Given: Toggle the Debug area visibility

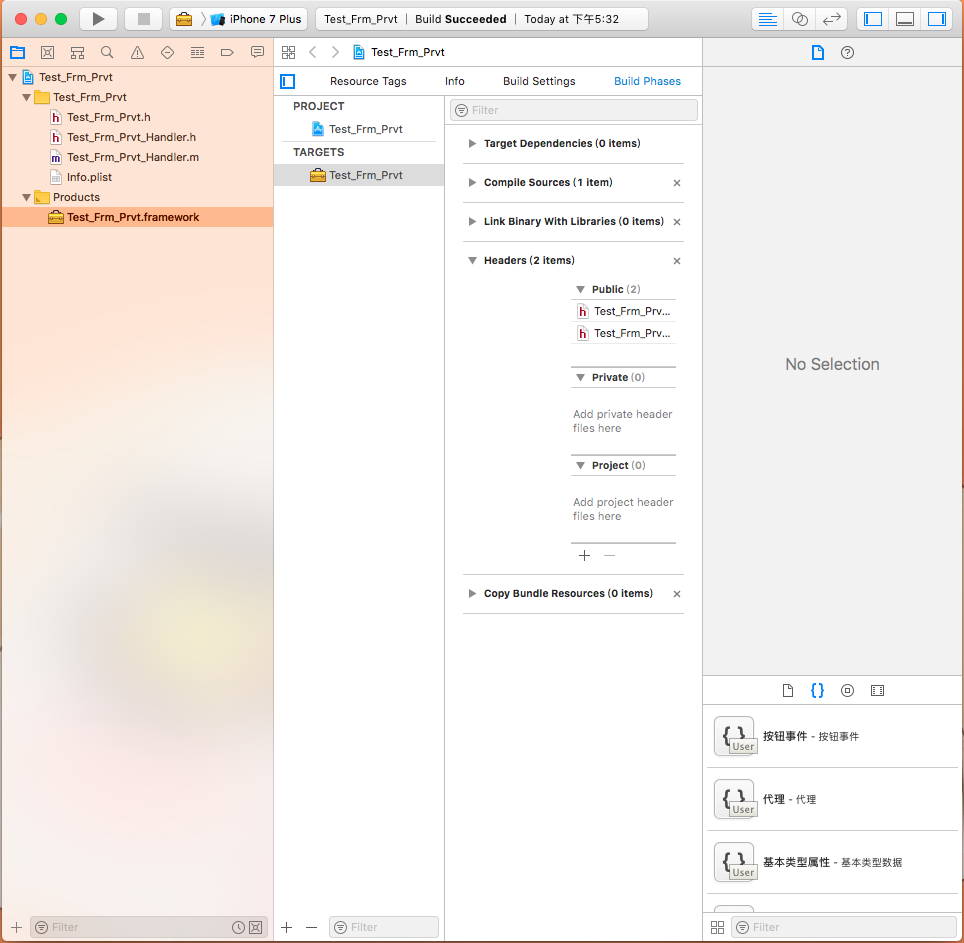Looking at the screenshot, I should 905,19.
